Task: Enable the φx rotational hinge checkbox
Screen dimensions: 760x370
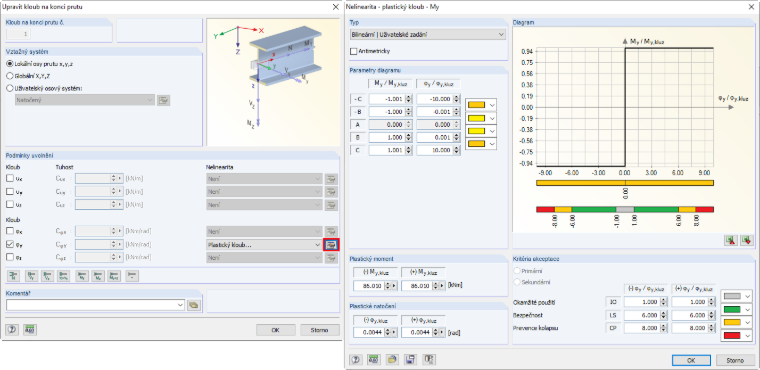Action: 10,231
